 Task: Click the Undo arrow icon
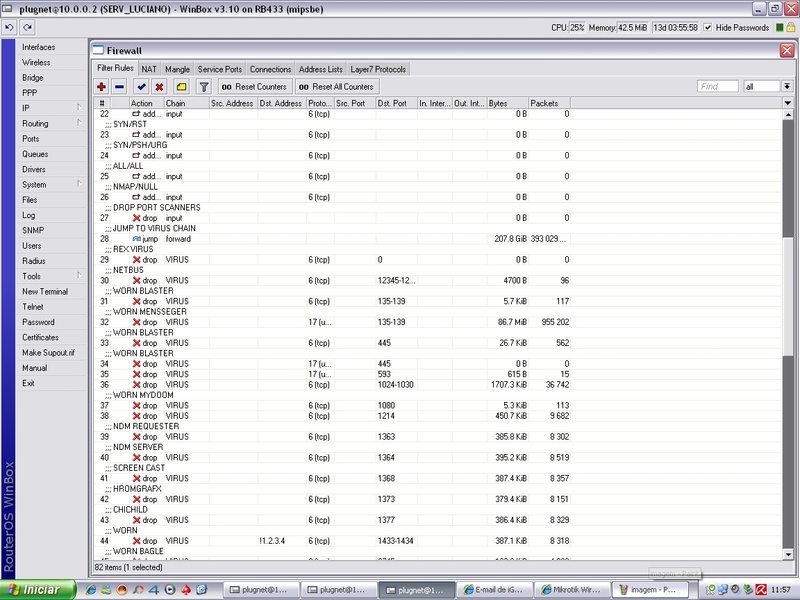click(x=10, y=27)
